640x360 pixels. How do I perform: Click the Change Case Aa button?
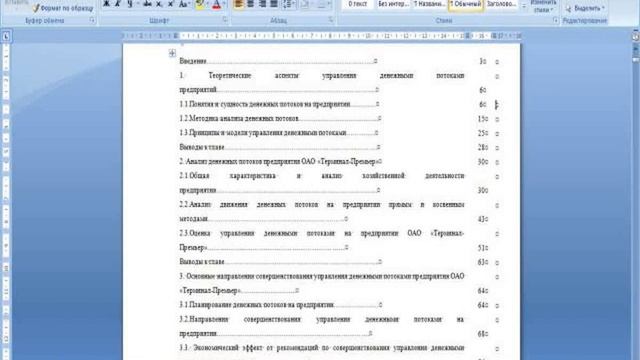point(184,4)
